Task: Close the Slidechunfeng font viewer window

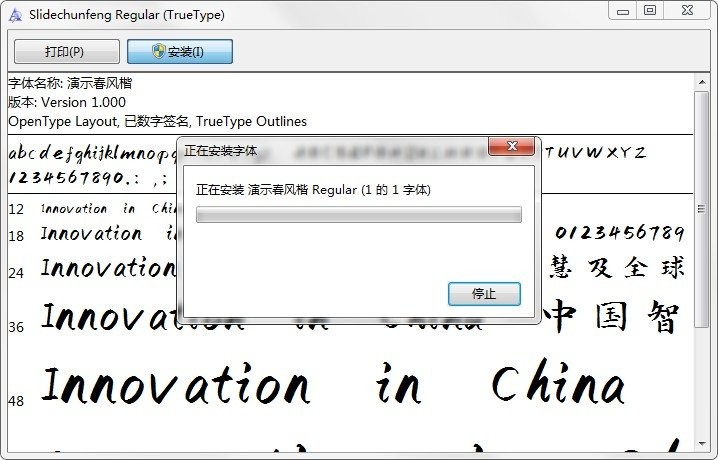Action: 687,11
